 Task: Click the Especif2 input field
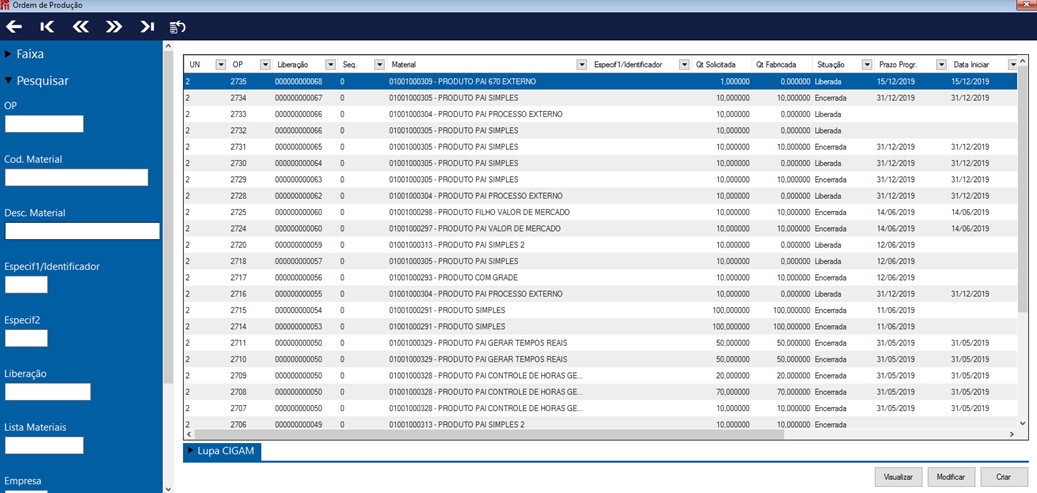[x=26, y=338]
